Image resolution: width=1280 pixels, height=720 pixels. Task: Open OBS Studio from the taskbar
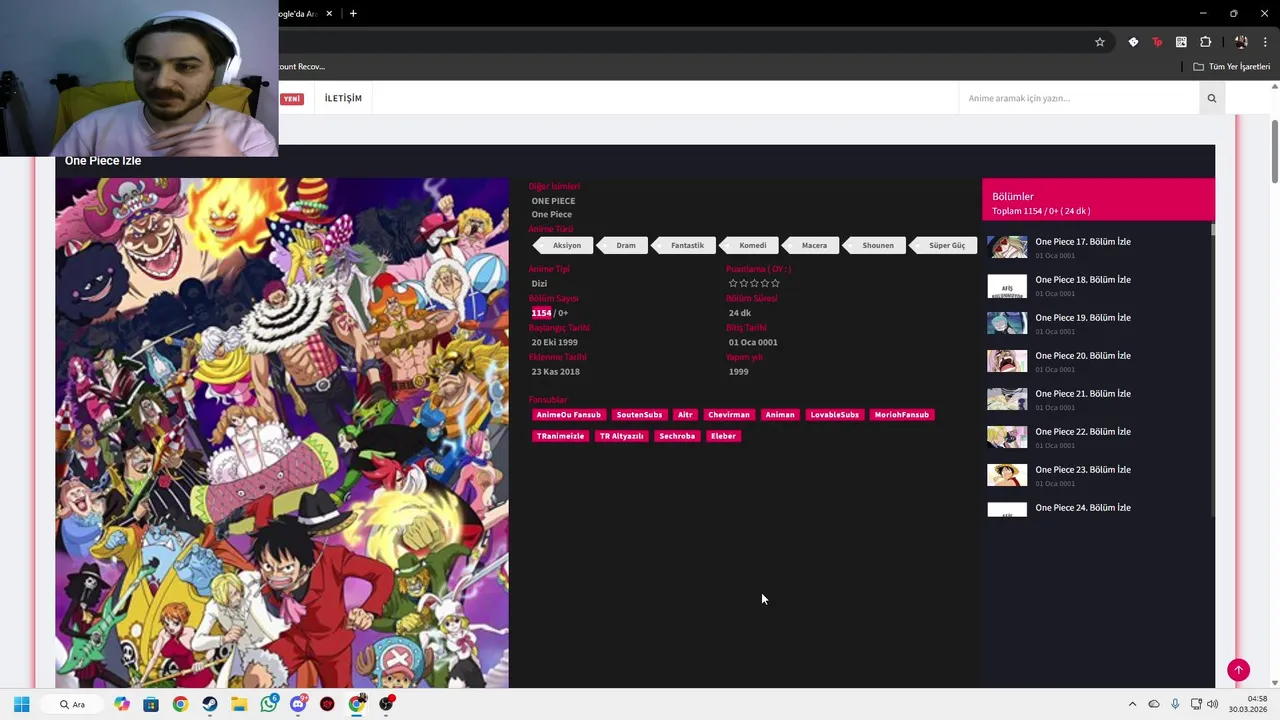386,704
